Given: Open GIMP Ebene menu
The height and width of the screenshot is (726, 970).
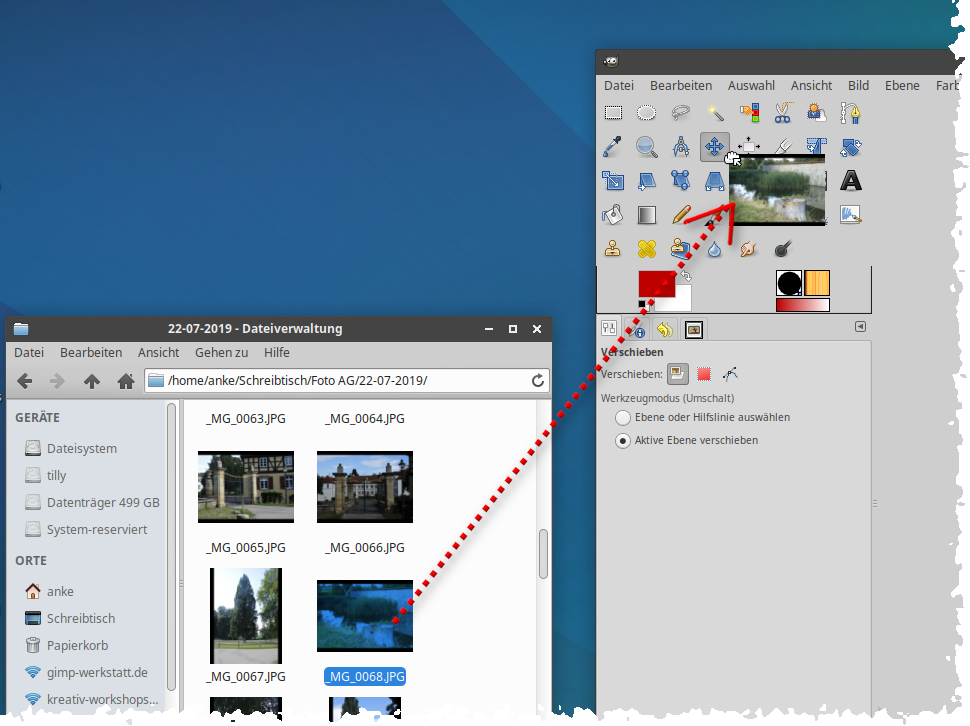Looking at the screenshot, I should [x=902, y=85].
